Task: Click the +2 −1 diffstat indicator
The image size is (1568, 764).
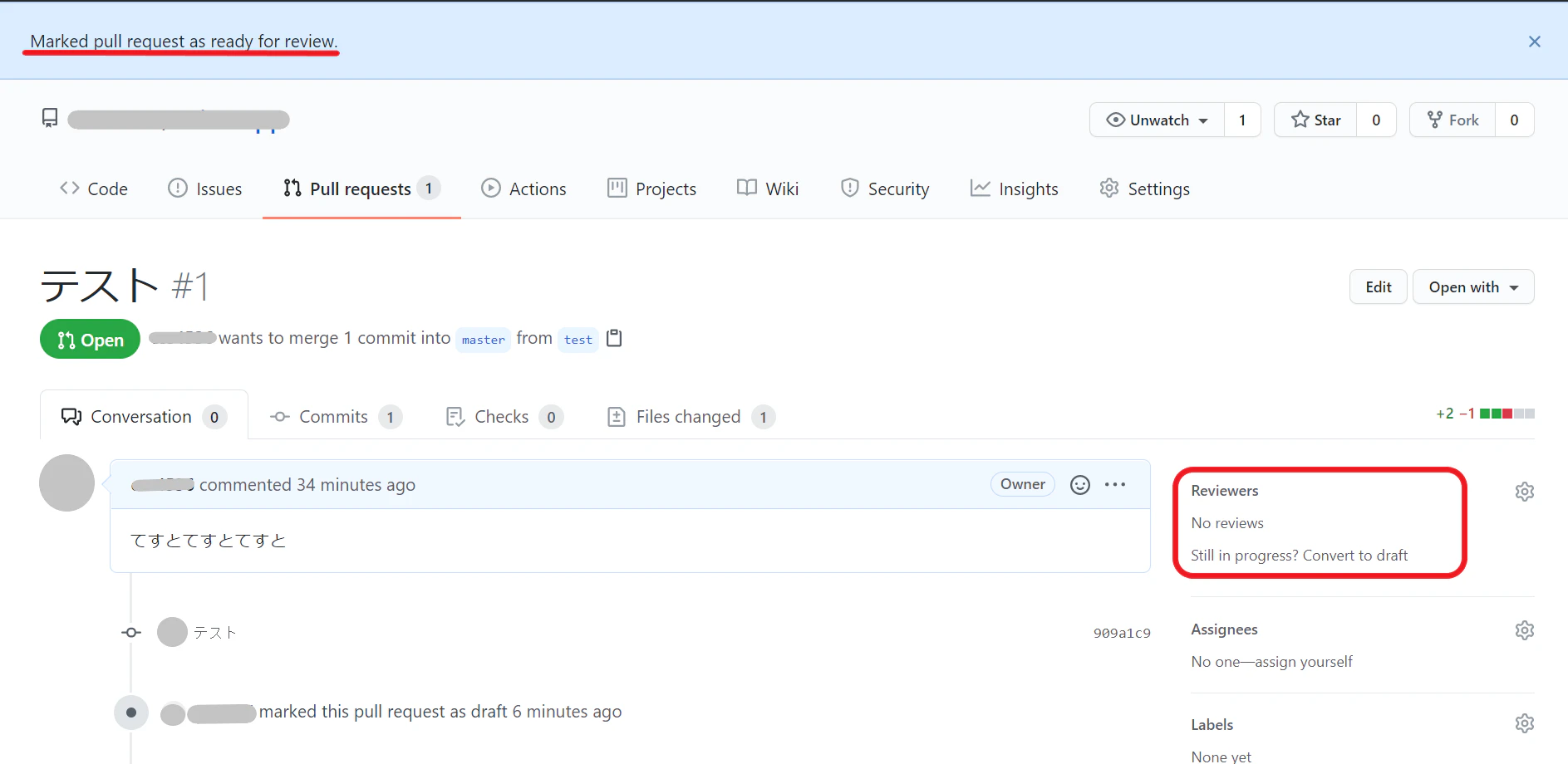Action: pos(1485,414)
